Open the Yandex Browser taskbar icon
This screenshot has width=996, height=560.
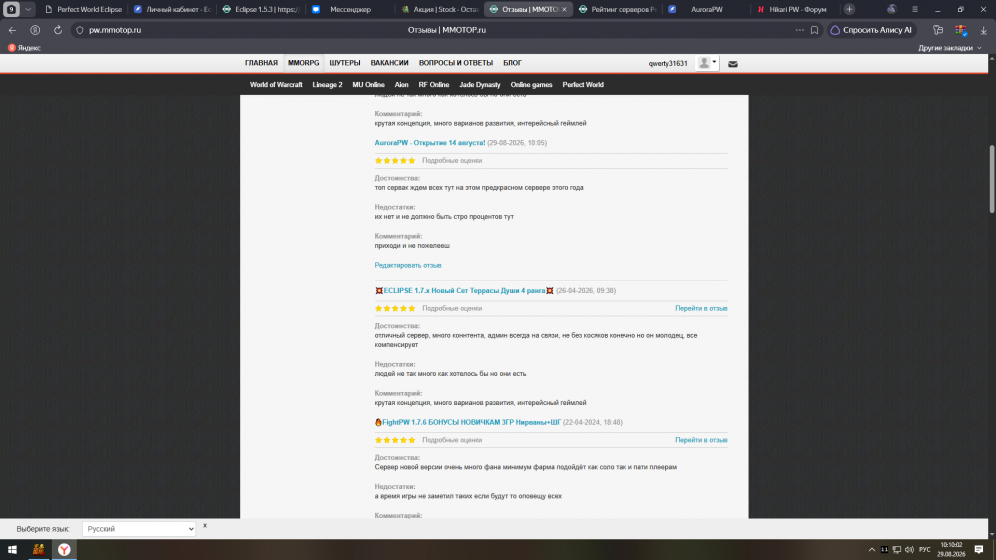pyautogui.click(x=64, y=550)
